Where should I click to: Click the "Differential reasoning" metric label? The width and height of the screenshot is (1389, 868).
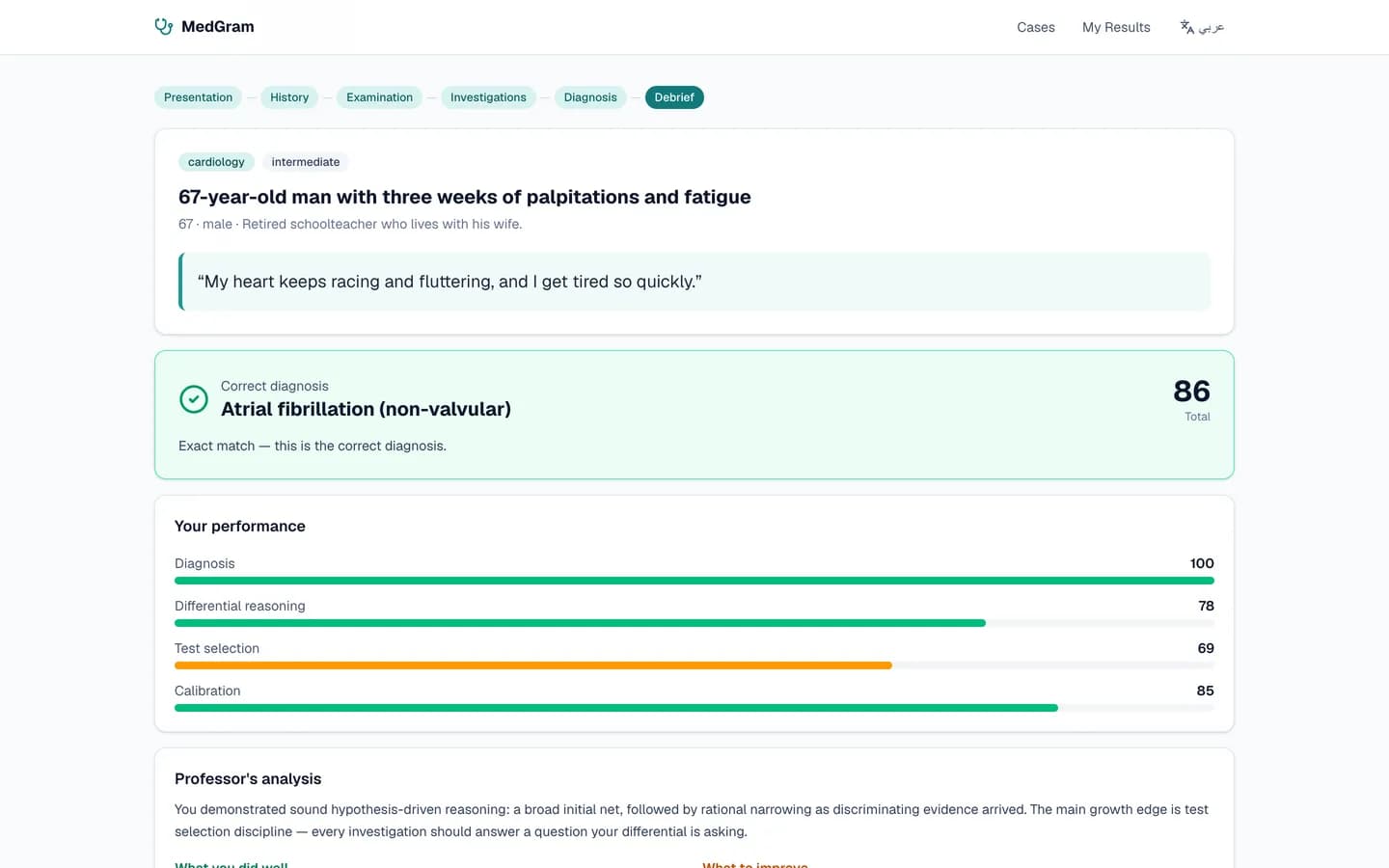point(240,606)
